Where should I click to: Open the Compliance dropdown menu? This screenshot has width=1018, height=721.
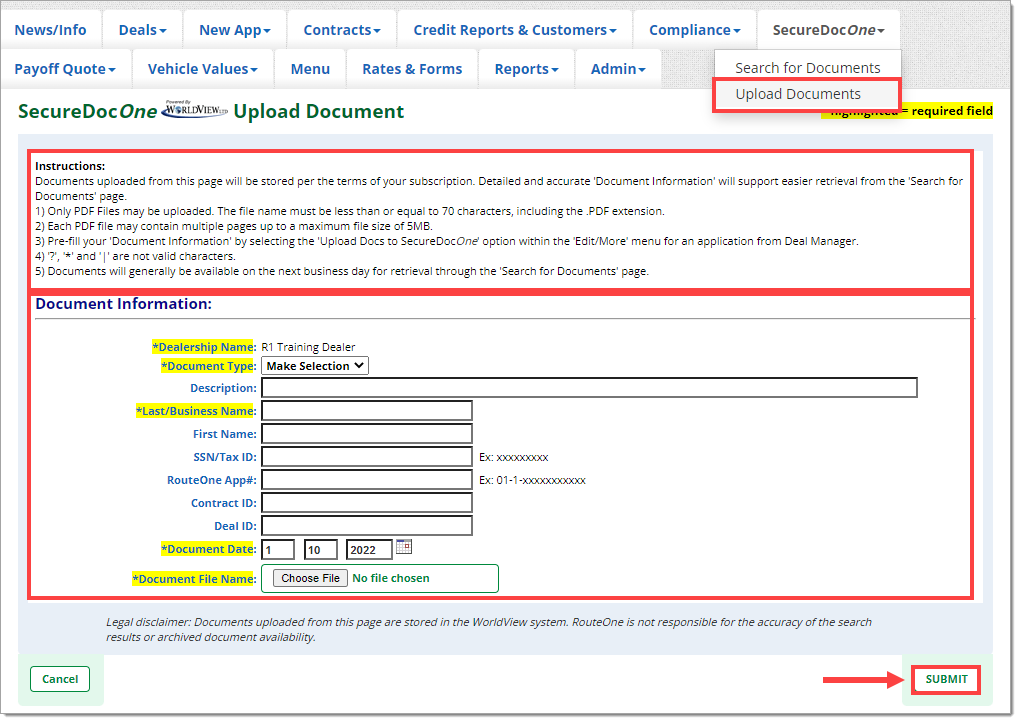[x=694, y=30]
